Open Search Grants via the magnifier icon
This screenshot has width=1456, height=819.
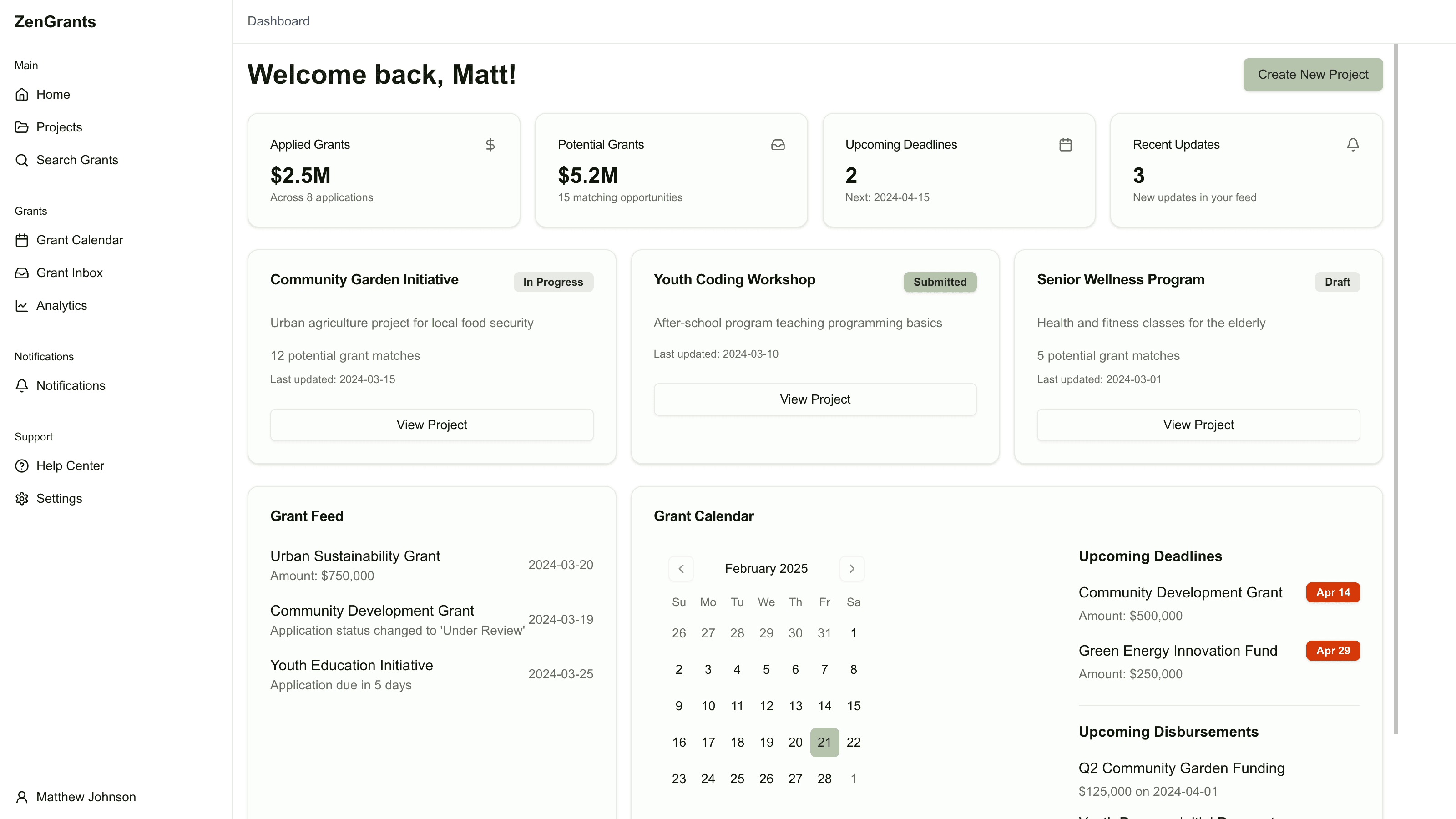[22, 160]
